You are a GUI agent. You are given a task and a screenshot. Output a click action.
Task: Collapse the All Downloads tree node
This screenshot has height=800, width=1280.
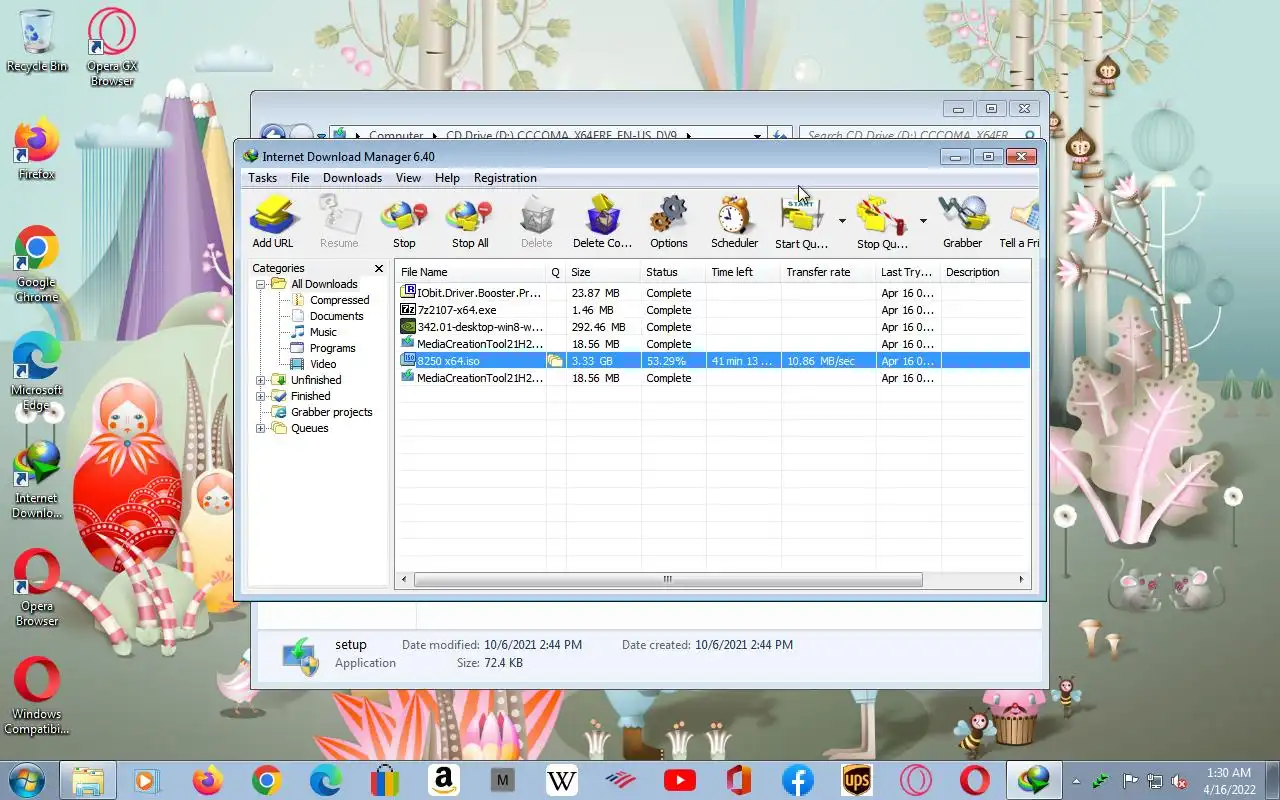[261, 284]
